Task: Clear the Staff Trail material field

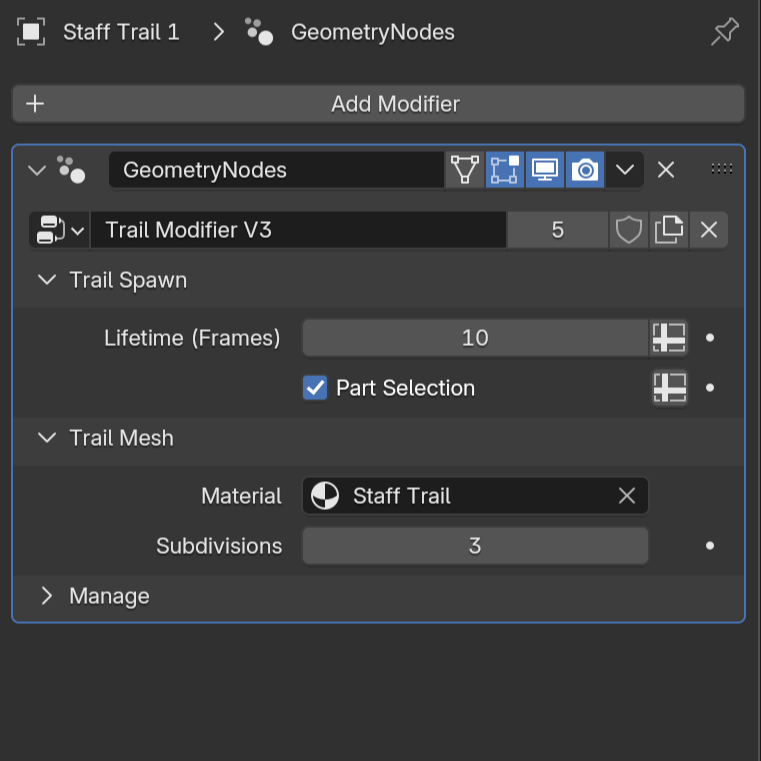Action: [627, 496]
